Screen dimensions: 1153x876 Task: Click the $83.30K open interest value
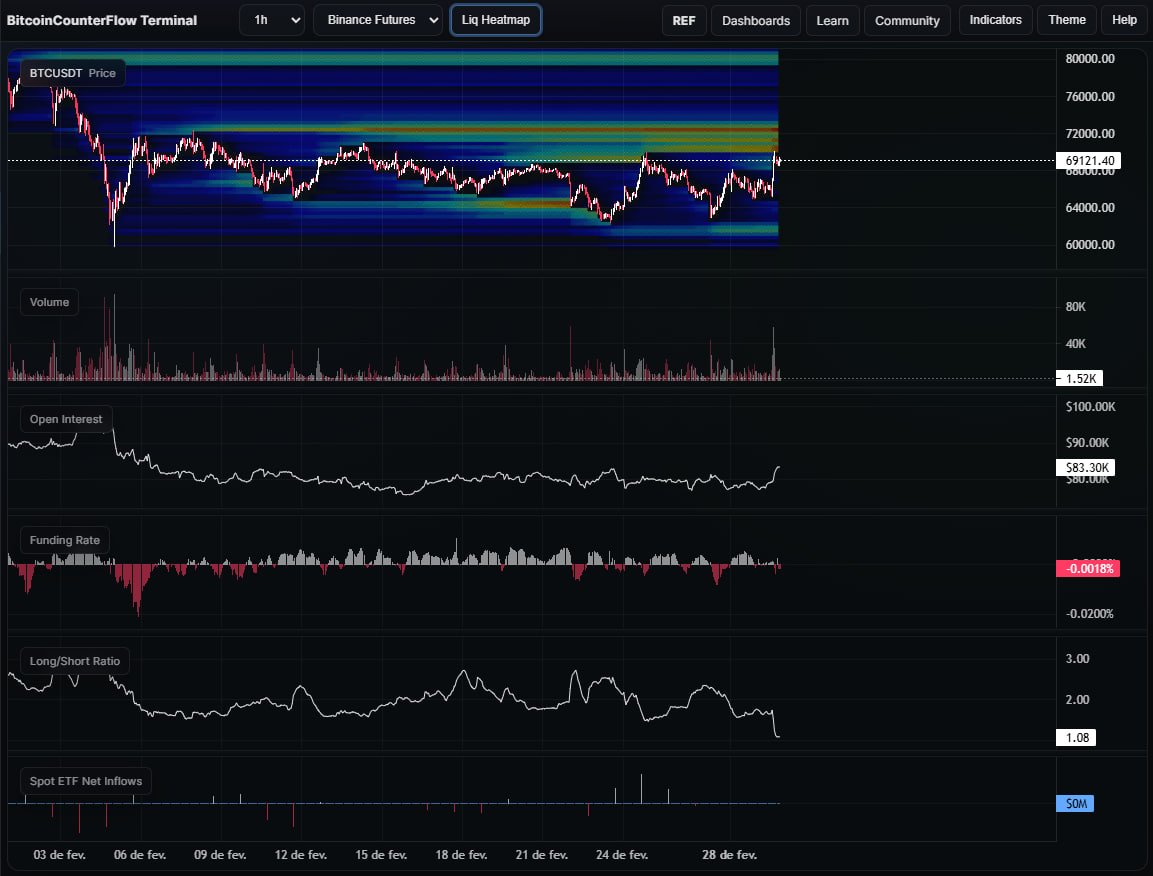1084,466
